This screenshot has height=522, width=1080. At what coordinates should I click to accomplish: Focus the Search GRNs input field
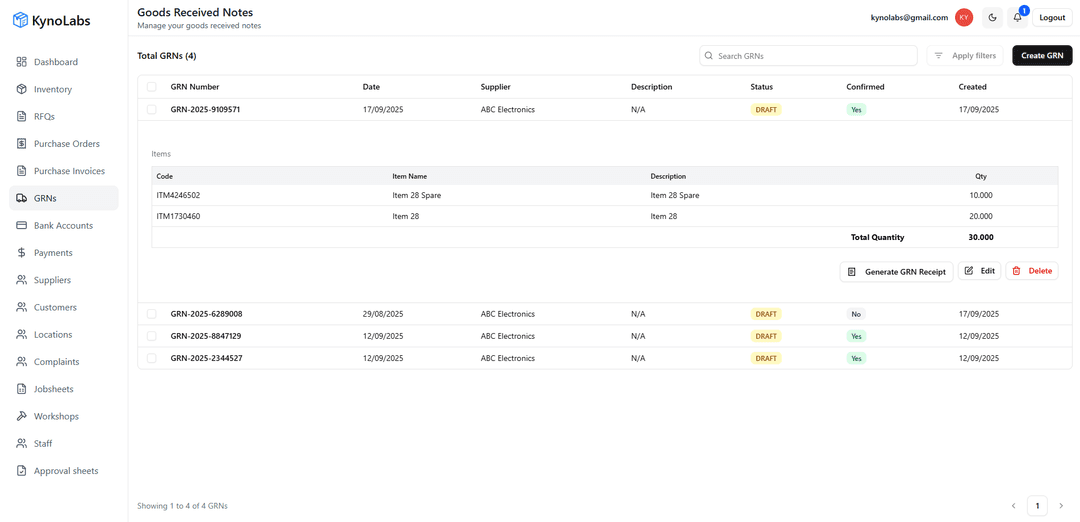point(812,56)
